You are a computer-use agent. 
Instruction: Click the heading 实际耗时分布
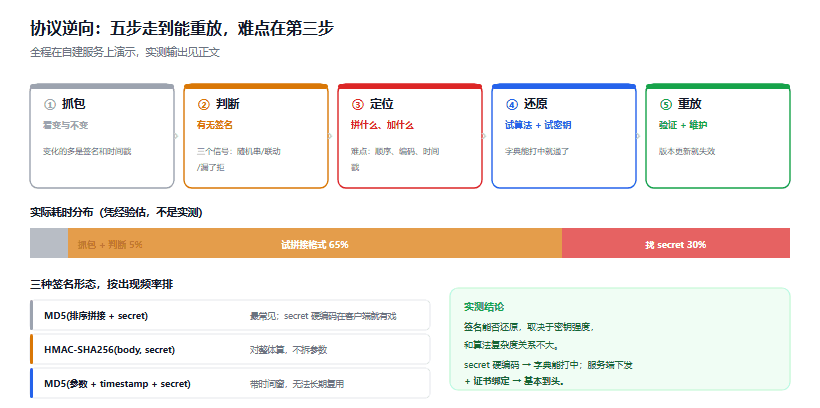pyautogui.click(x=116, y=212)
